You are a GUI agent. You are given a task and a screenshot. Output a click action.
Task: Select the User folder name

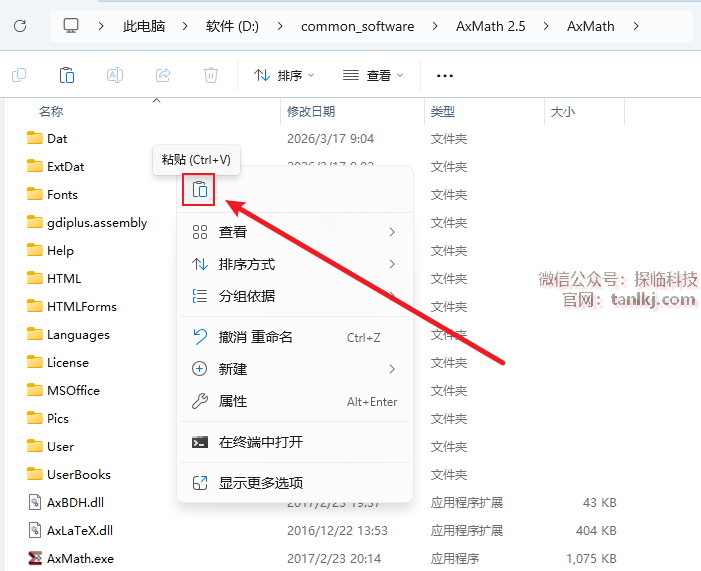point(60,446)
